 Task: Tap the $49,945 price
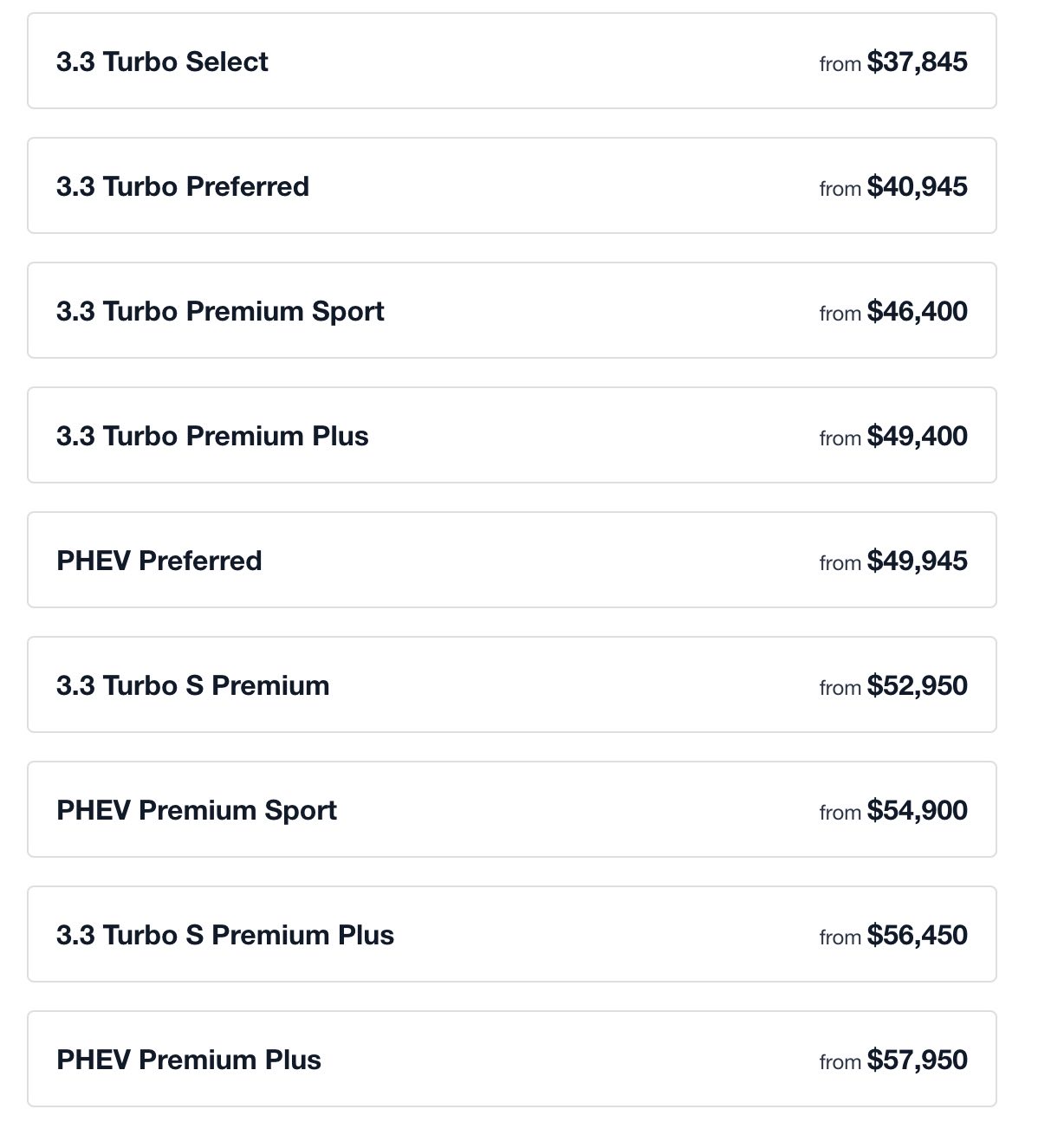click(917, 561)
